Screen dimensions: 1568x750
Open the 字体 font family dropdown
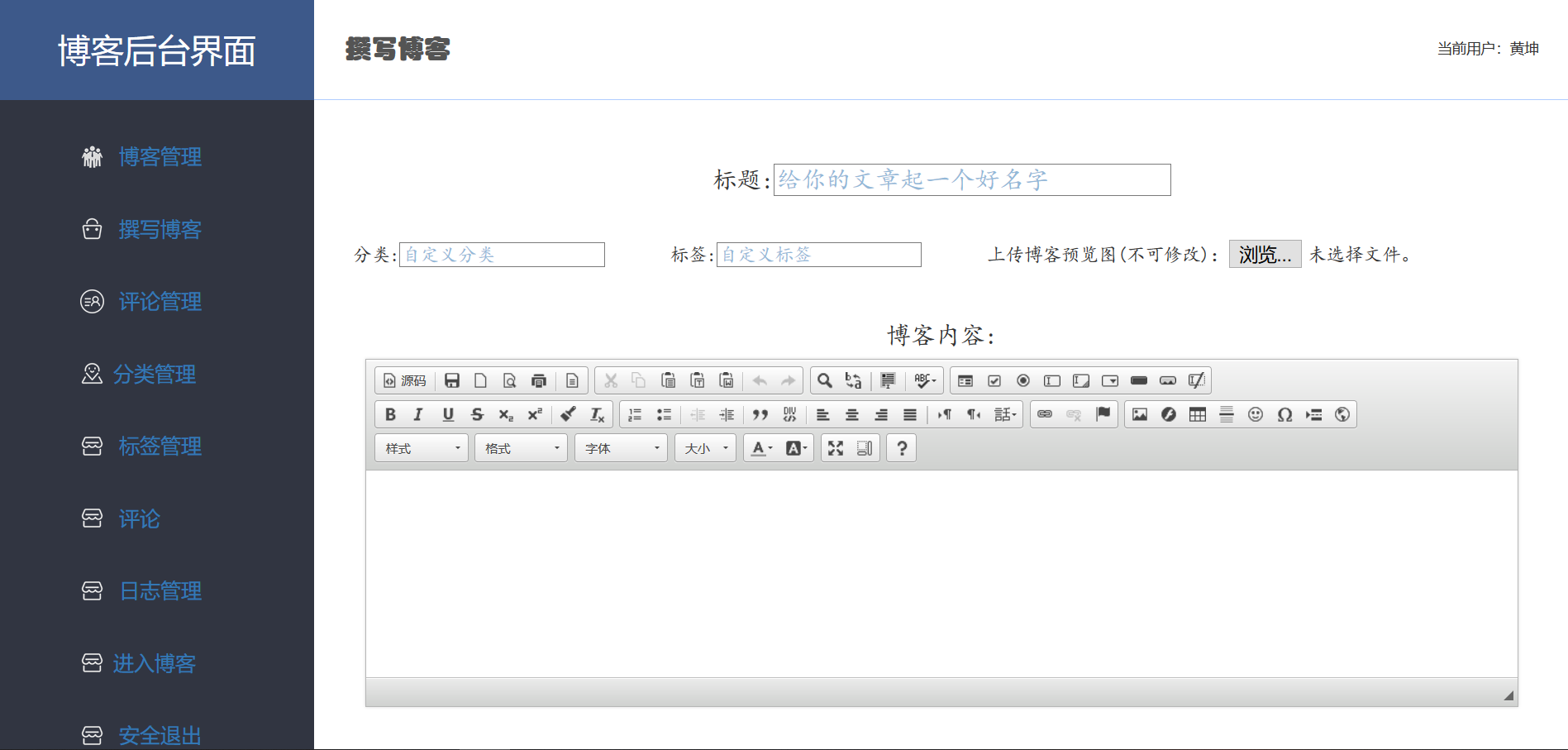pyautogui.click(x=620, y=447)
